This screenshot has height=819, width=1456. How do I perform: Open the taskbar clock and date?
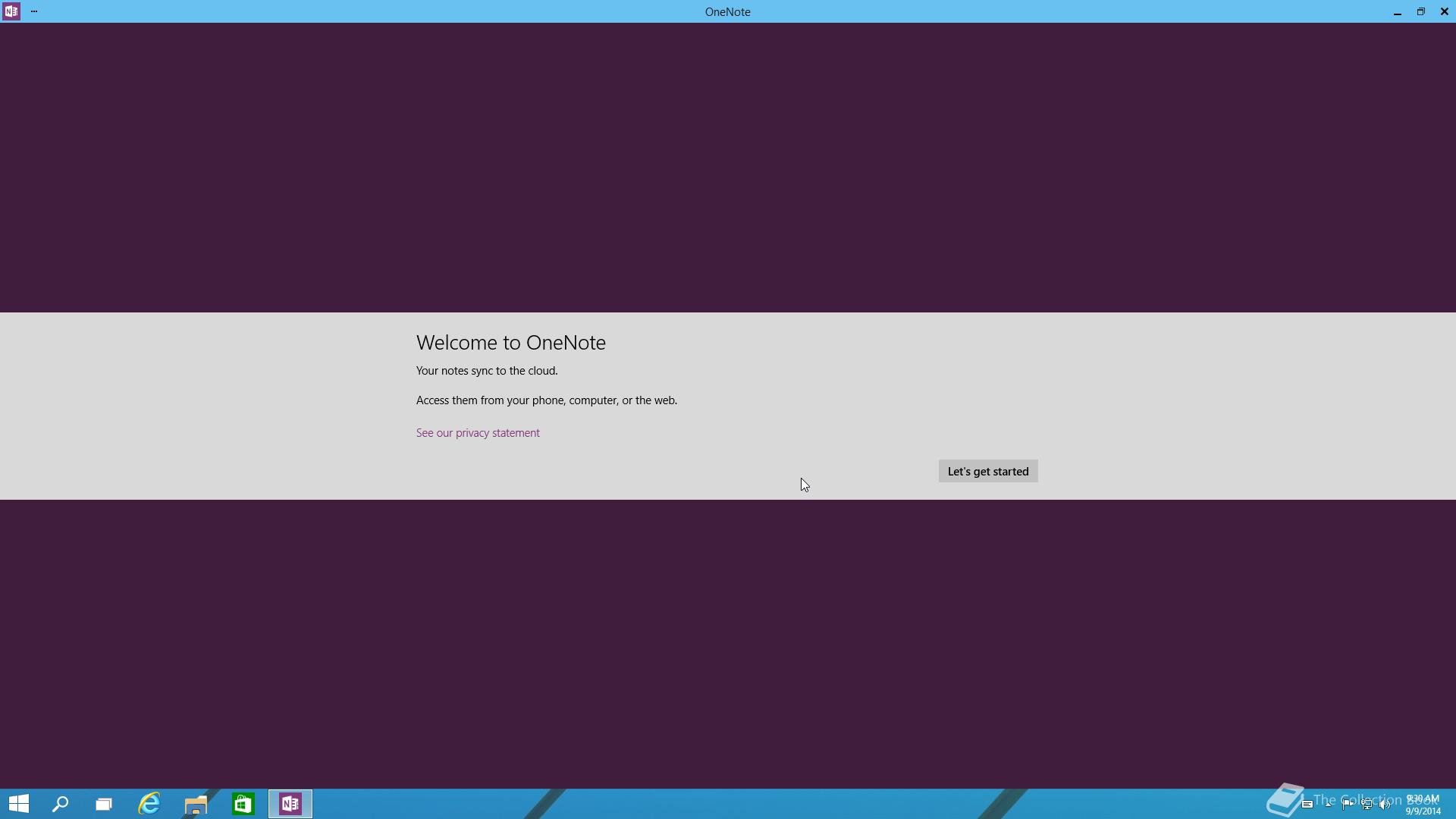(1423, 805)
